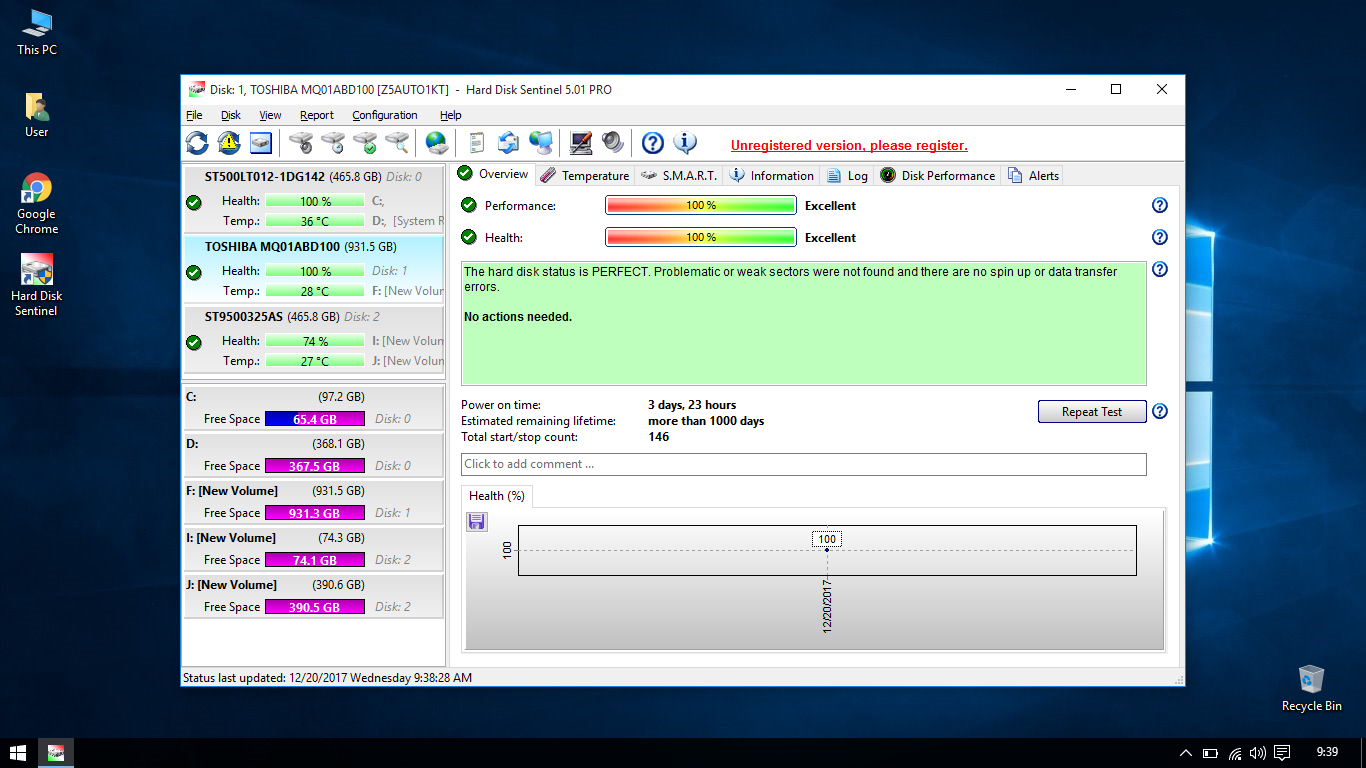Click the refresh icon with yellow warning sign
1366x768 pixels.
[229, 143]
